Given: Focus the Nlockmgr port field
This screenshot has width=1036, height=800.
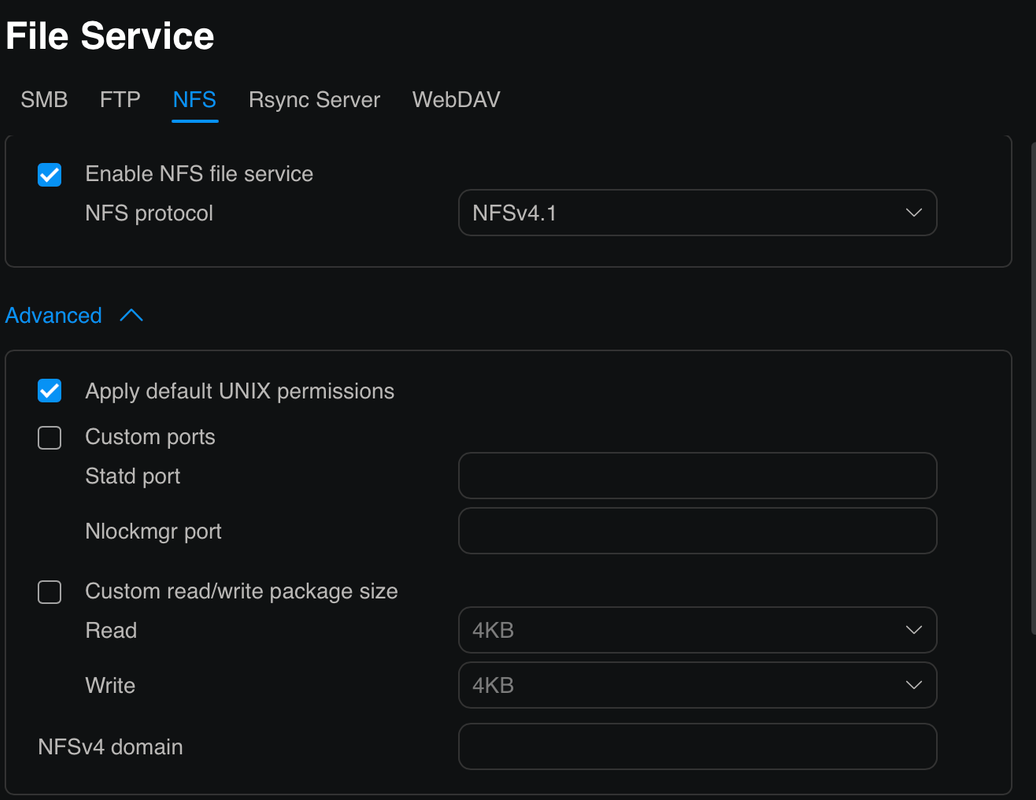Looking at the screenshot, I should click(696, 531).
